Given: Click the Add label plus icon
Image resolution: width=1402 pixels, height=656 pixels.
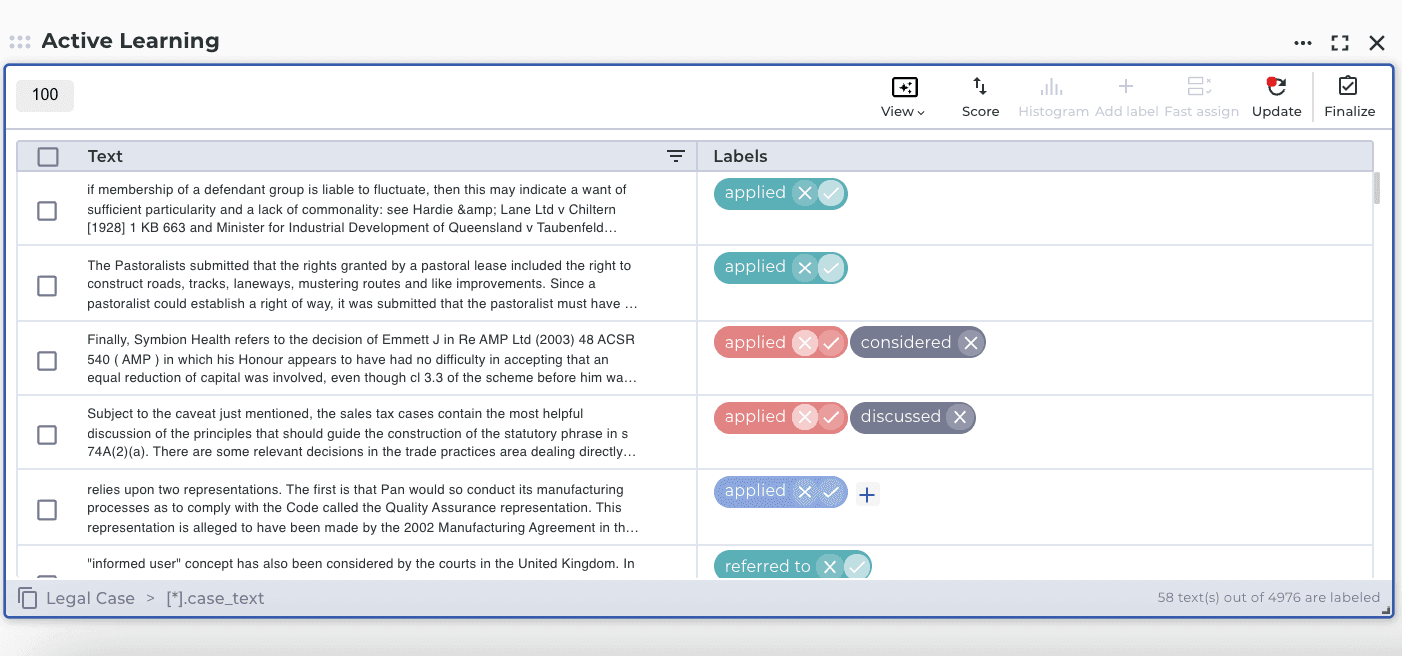Looking at the screenshot, I should pyautogui.click(x=1126, y=86).
